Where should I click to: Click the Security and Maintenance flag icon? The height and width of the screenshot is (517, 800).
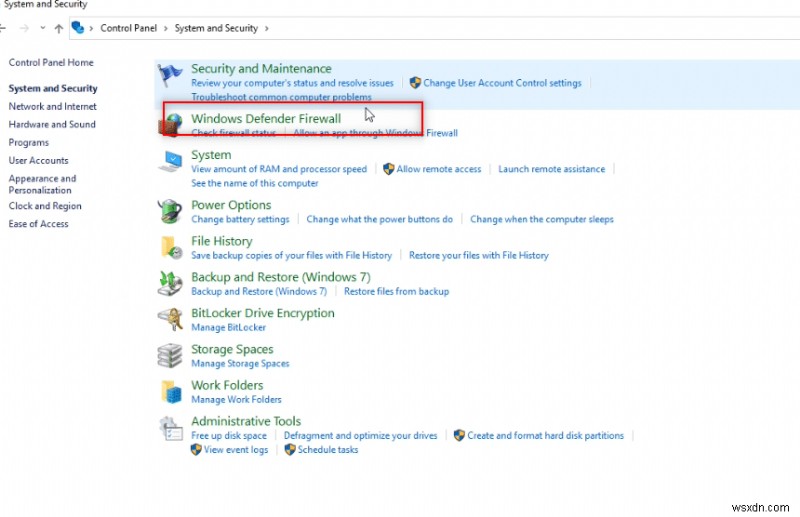[171, 75]
